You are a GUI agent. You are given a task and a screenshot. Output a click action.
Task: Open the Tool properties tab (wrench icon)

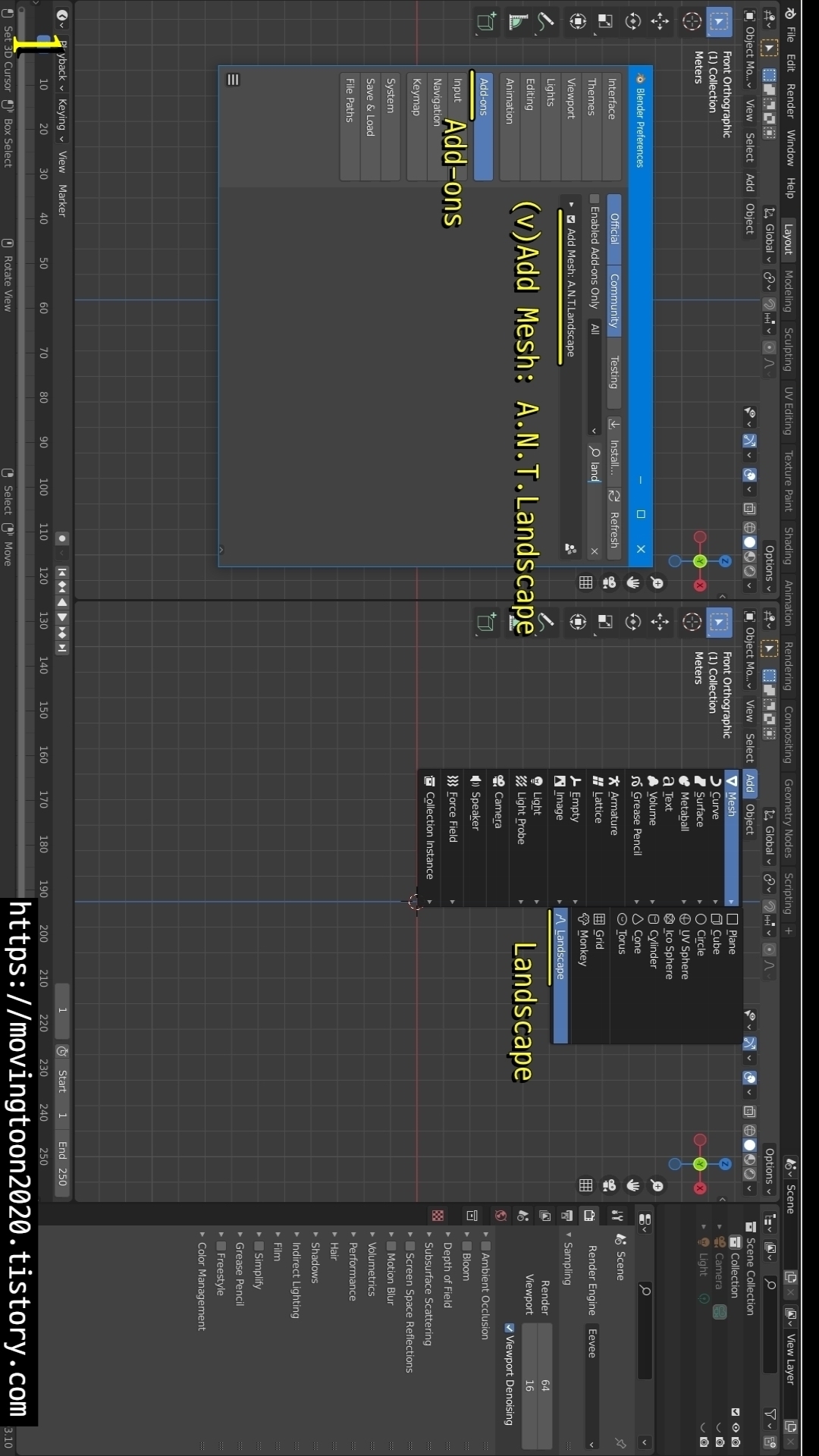coord(617,1216)
